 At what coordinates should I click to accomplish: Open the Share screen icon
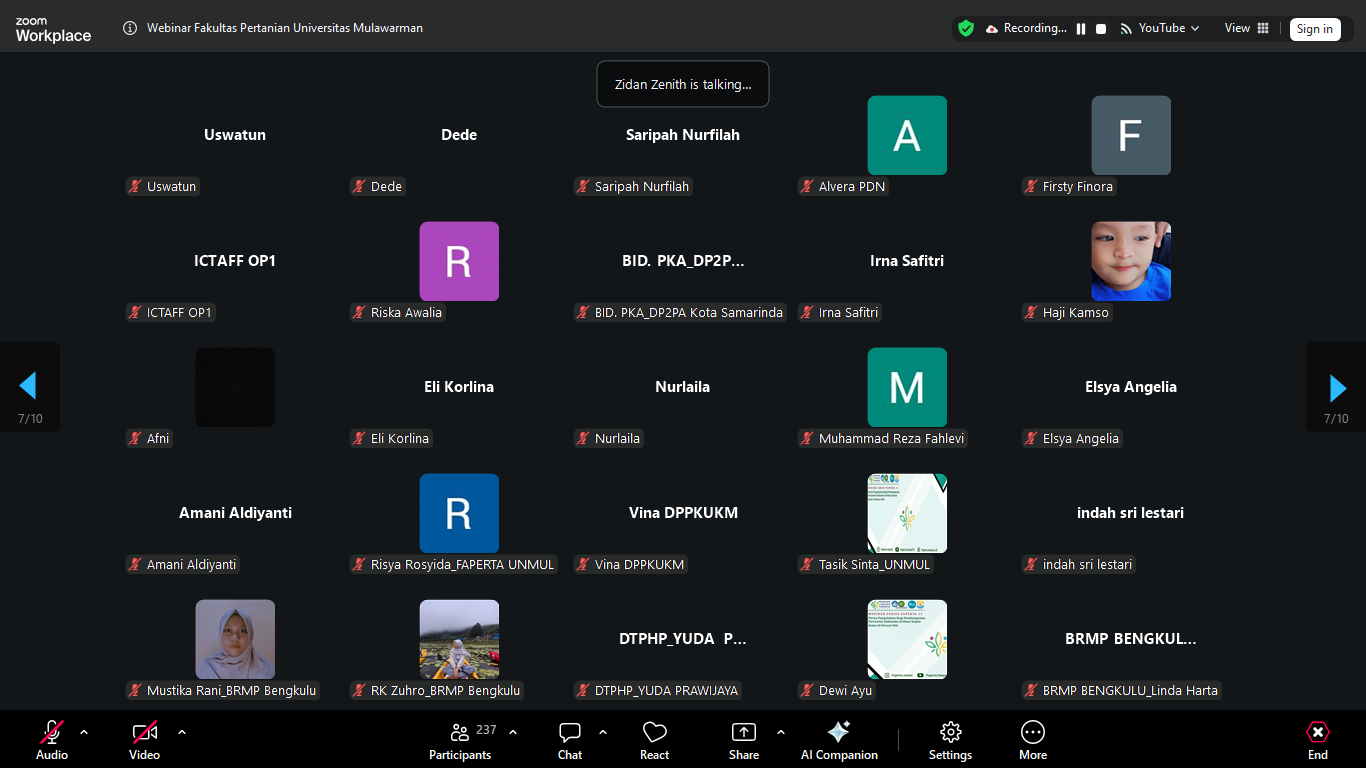[744, 733]
